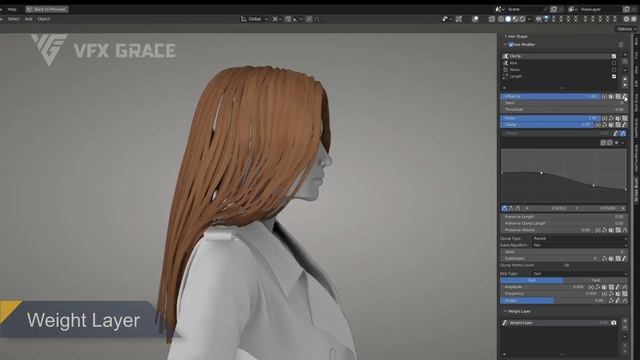Image resolution: width=640 pixels, height=360 pixels.
Task: Select the Weight Layer list item
Action: click(x=556, y=322)
